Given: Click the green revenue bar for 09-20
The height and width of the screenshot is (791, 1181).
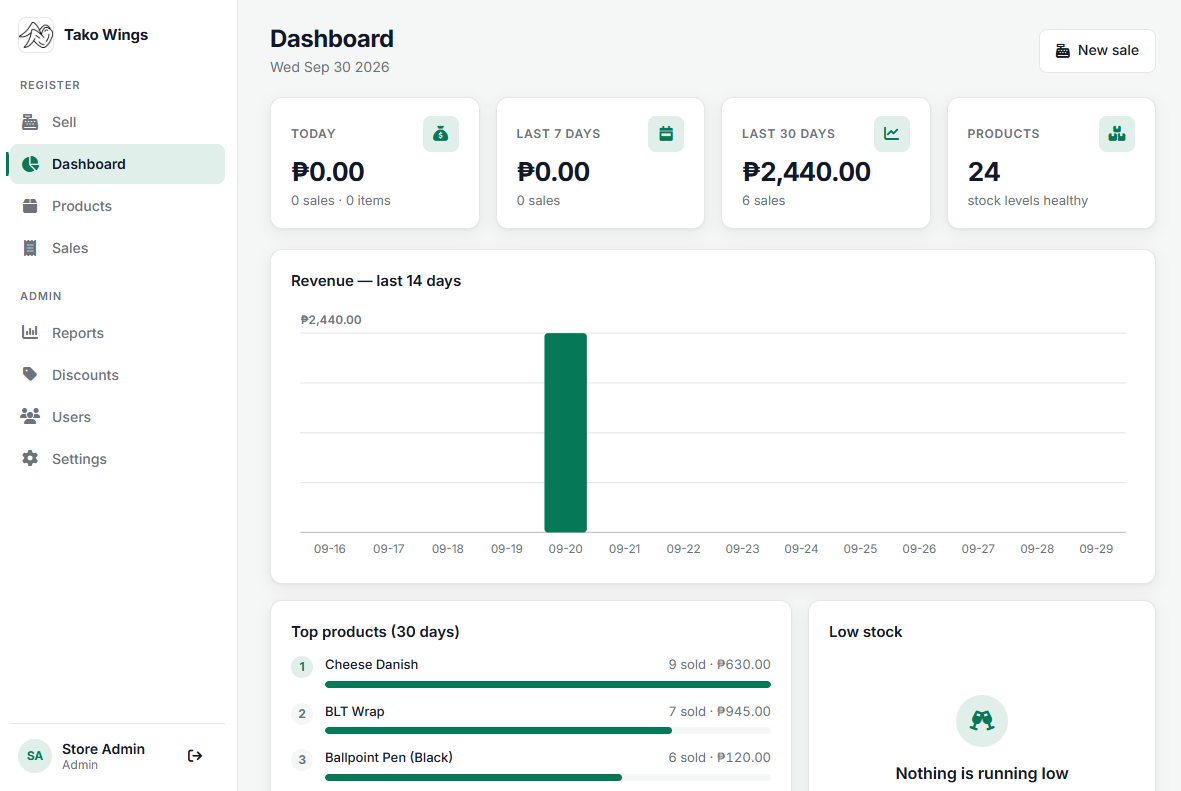Looking at the screenshot, I should click(x=566, y=432).
